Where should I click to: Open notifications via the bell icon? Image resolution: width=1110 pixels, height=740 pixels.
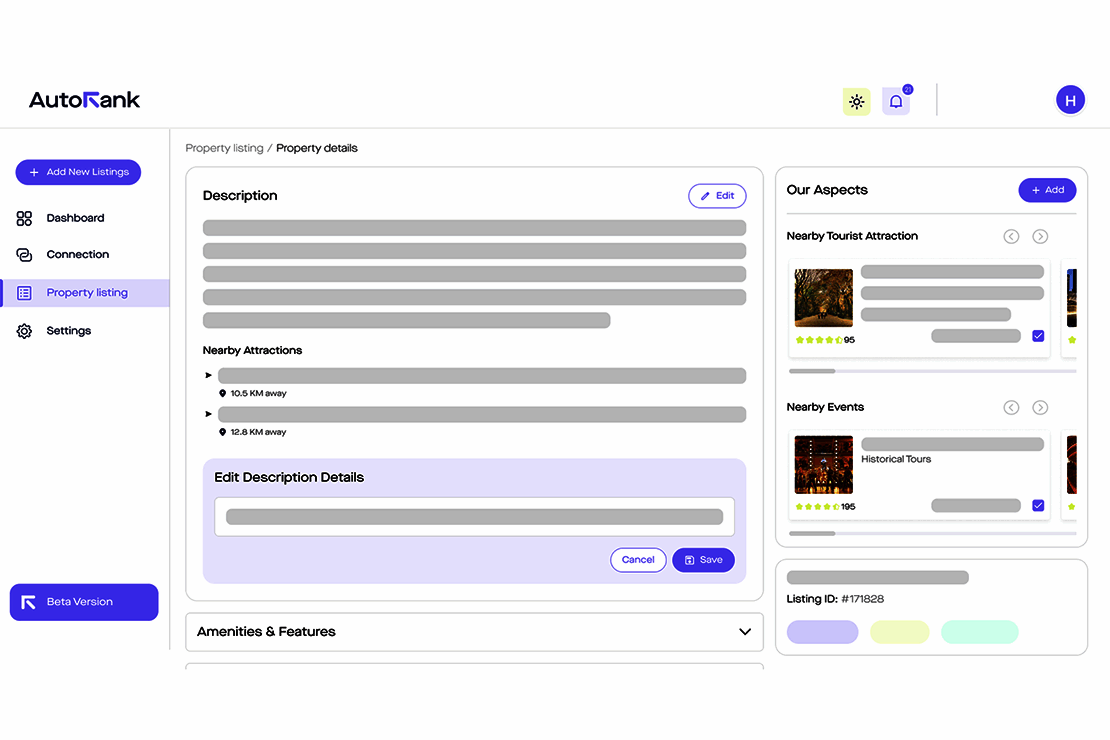[x=894, y=101]
